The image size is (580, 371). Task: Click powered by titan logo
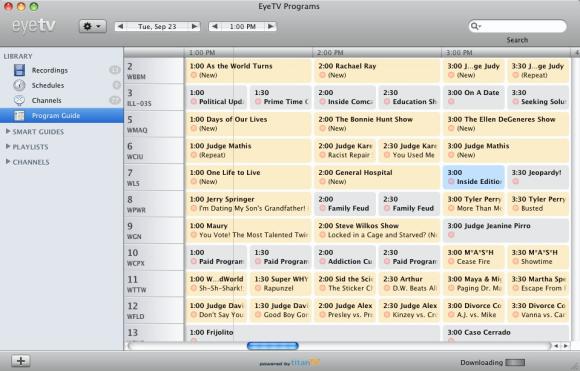click(290, 362)
